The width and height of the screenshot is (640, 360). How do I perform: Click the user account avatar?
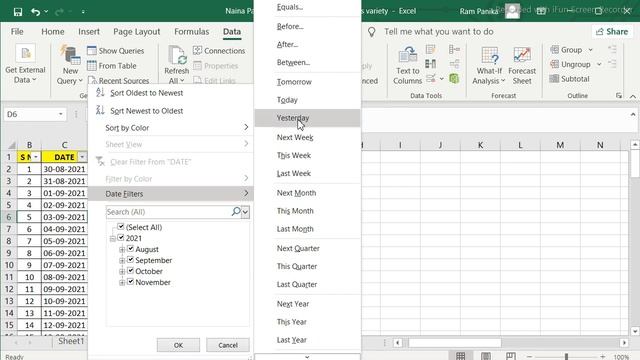(x=512, y=11)
